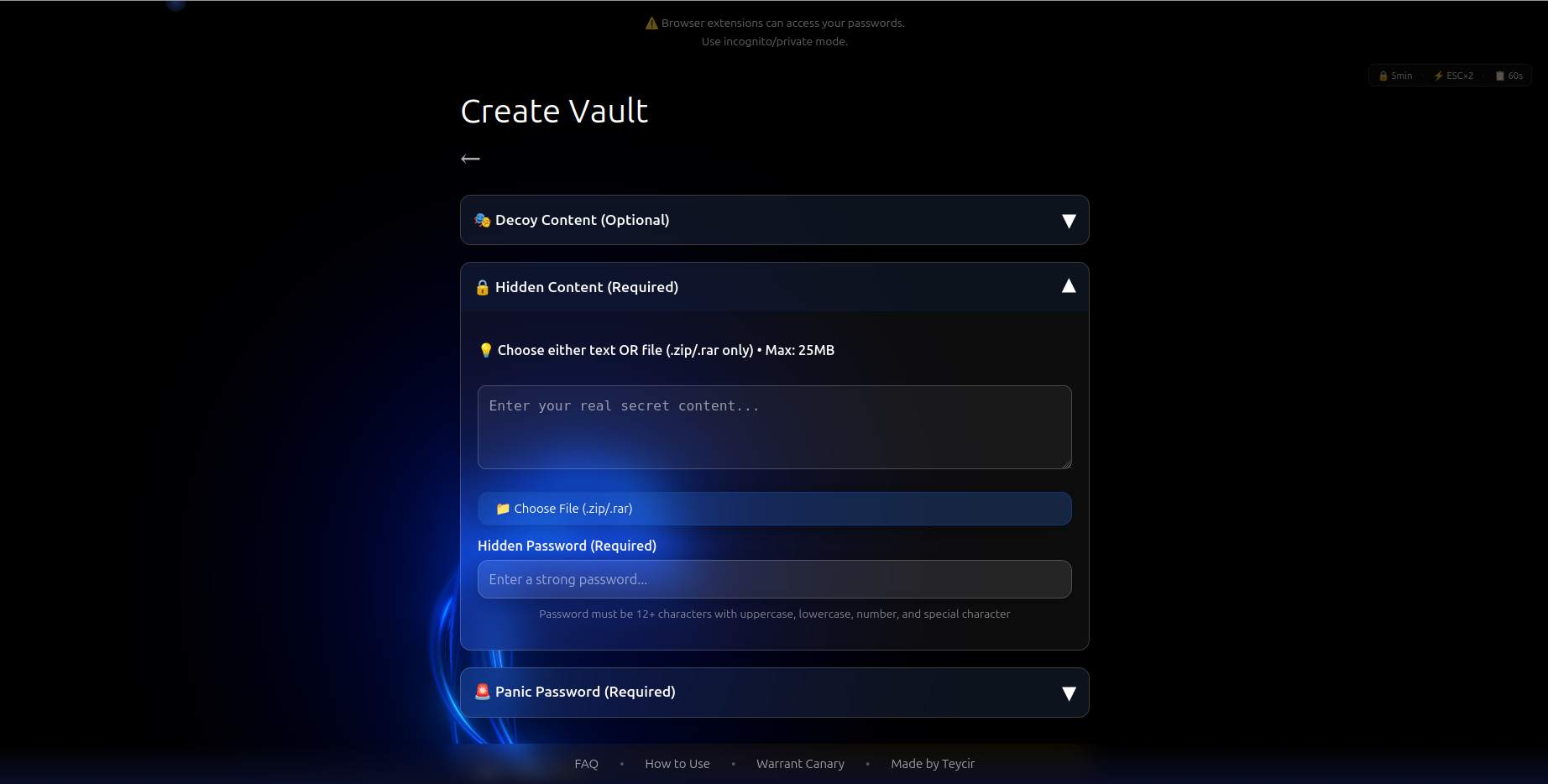Grab the textarea resize handle corner
Image resolution: width=1548 pixels, height=784 pixels.
coord(1066,463)
